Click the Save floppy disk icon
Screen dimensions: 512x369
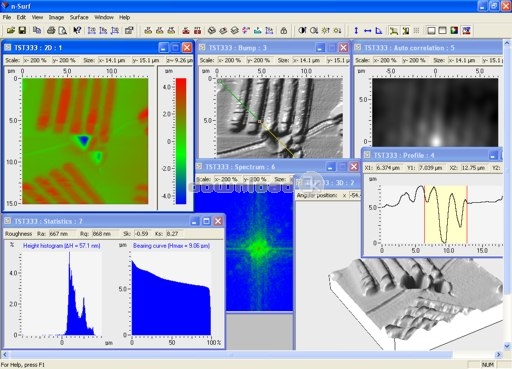coord(22,31)
